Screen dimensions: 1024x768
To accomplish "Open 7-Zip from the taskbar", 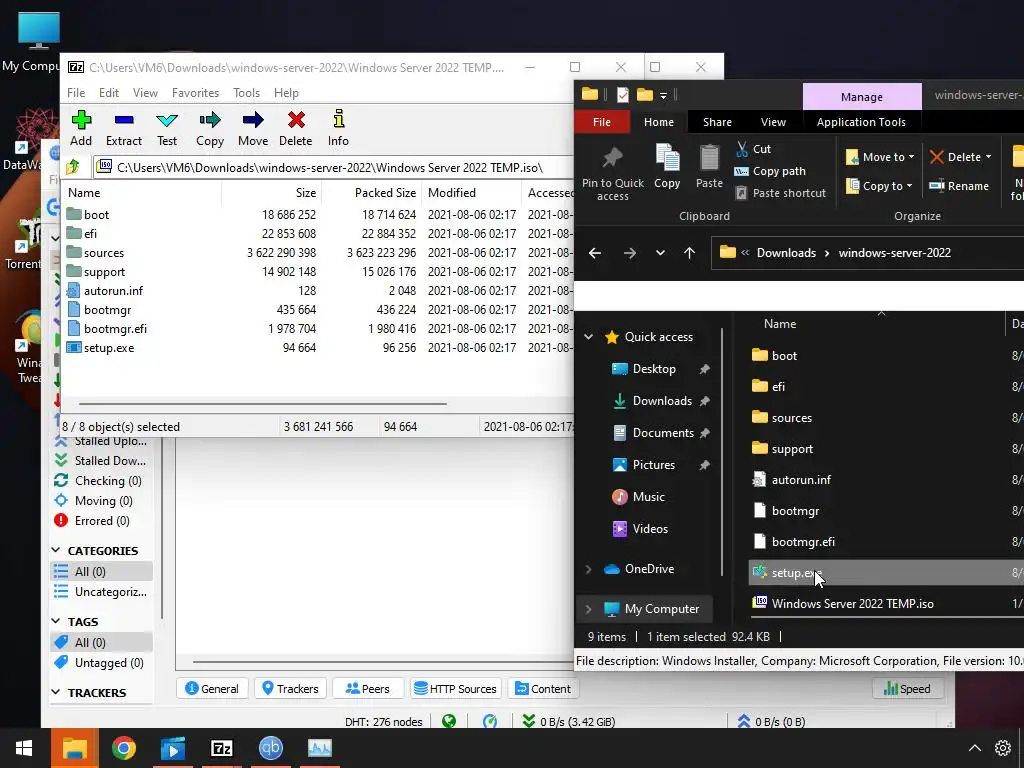I will point(221,748).
